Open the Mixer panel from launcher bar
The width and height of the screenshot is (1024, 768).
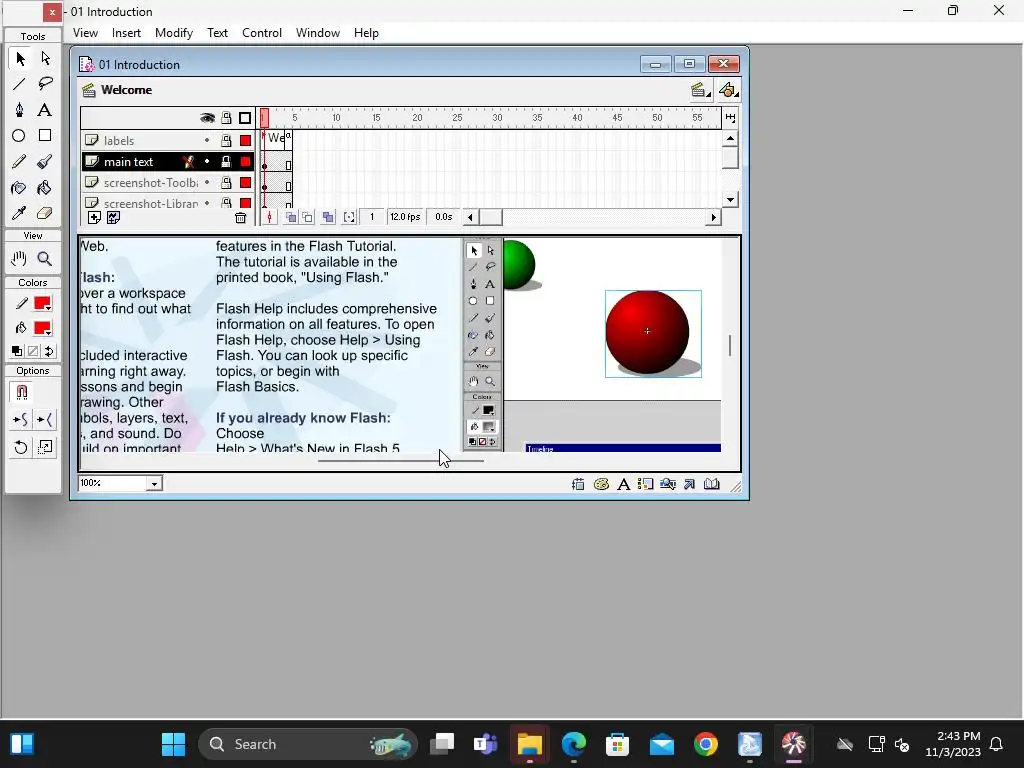click(x=601, y=484)
